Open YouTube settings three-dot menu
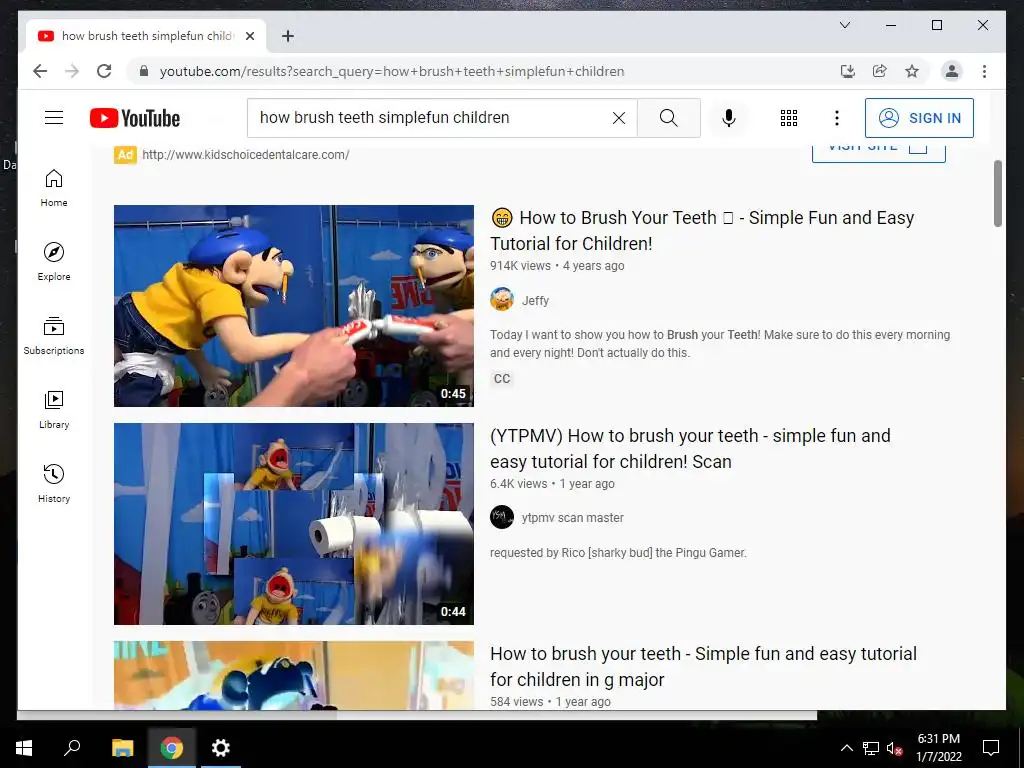 click(x=837, y=118)
